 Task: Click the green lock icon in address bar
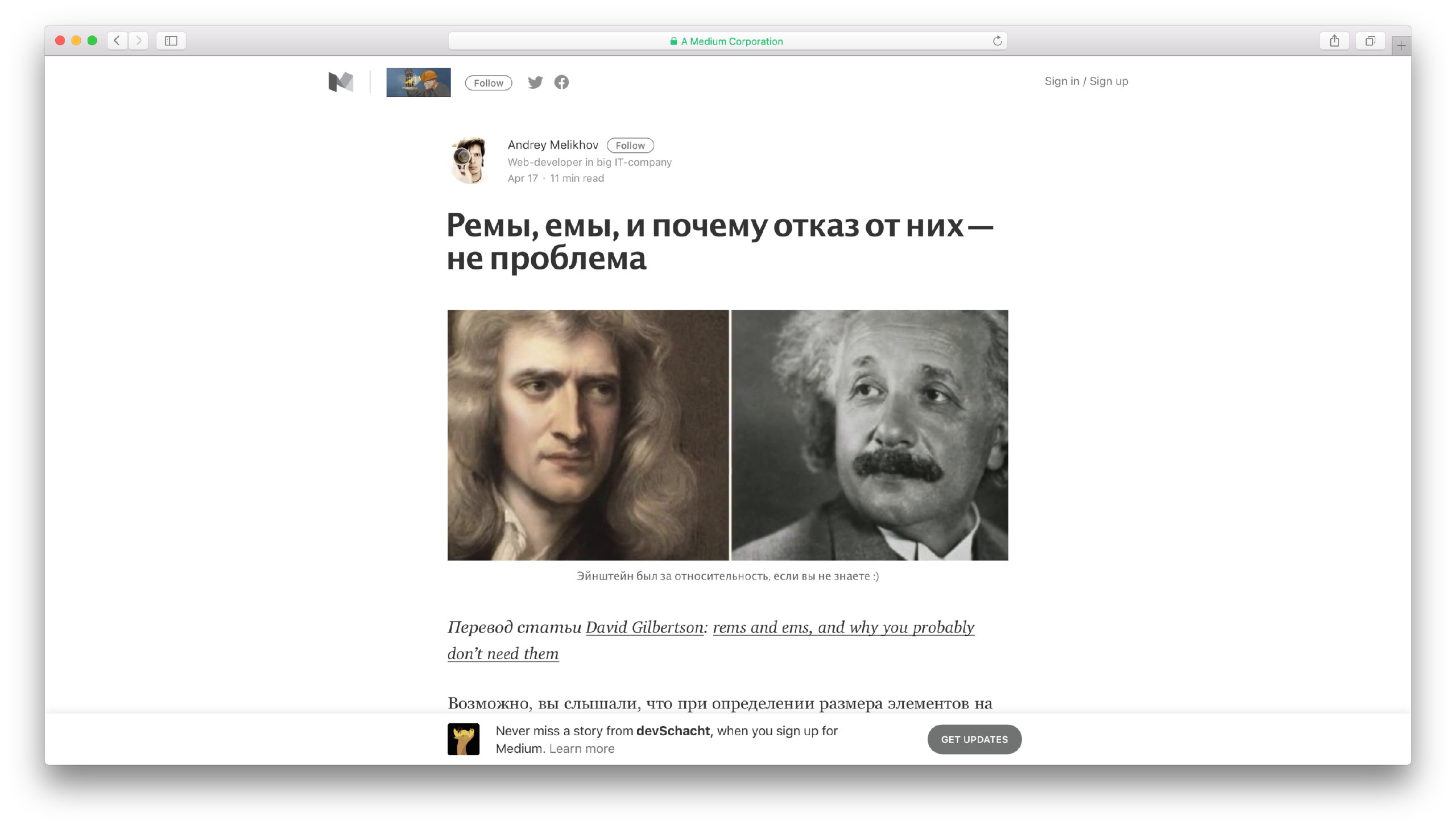[673, 41]
